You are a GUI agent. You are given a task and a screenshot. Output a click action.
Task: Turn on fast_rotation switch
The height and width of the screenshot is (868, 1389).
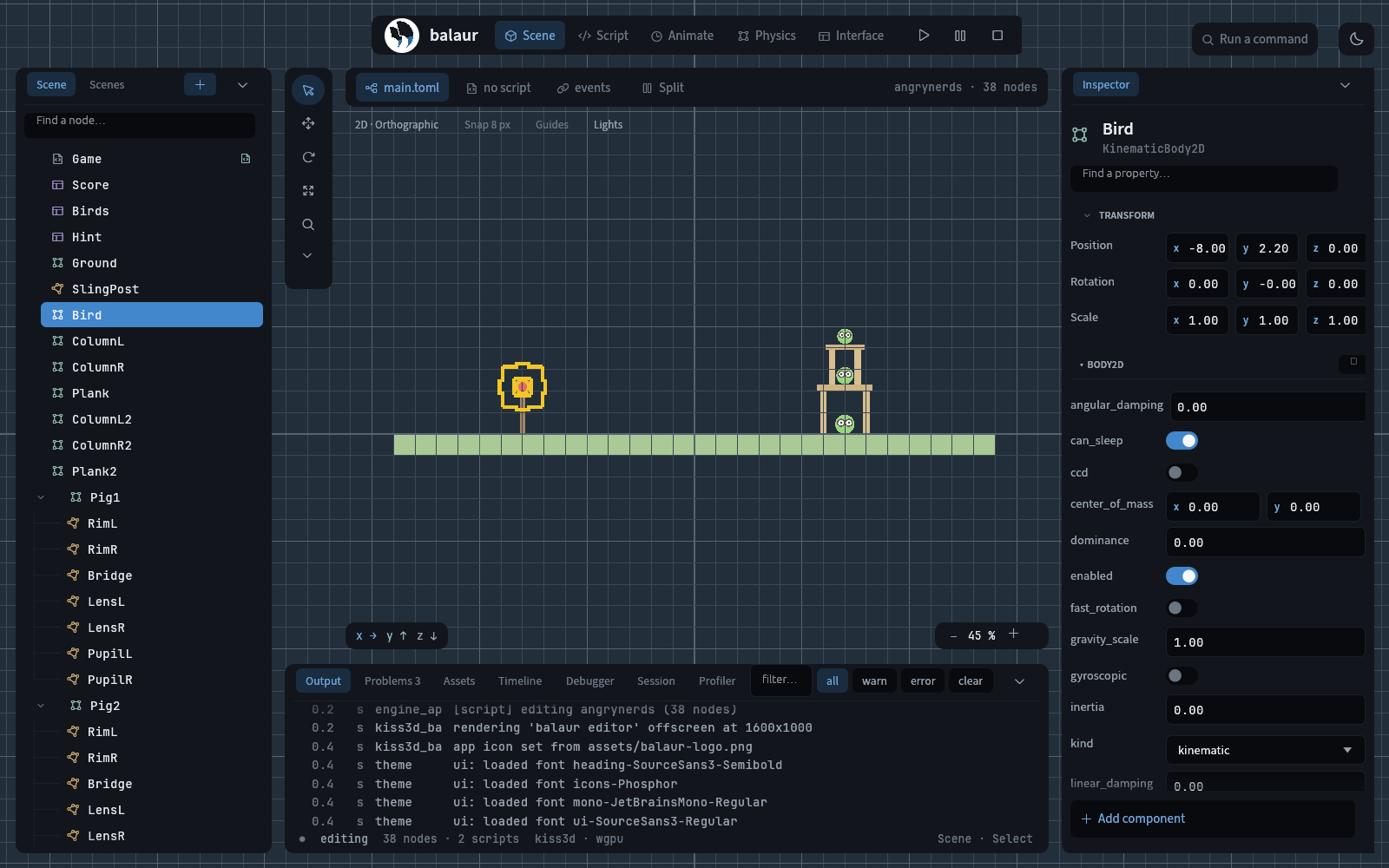[x=1182, y=608]
